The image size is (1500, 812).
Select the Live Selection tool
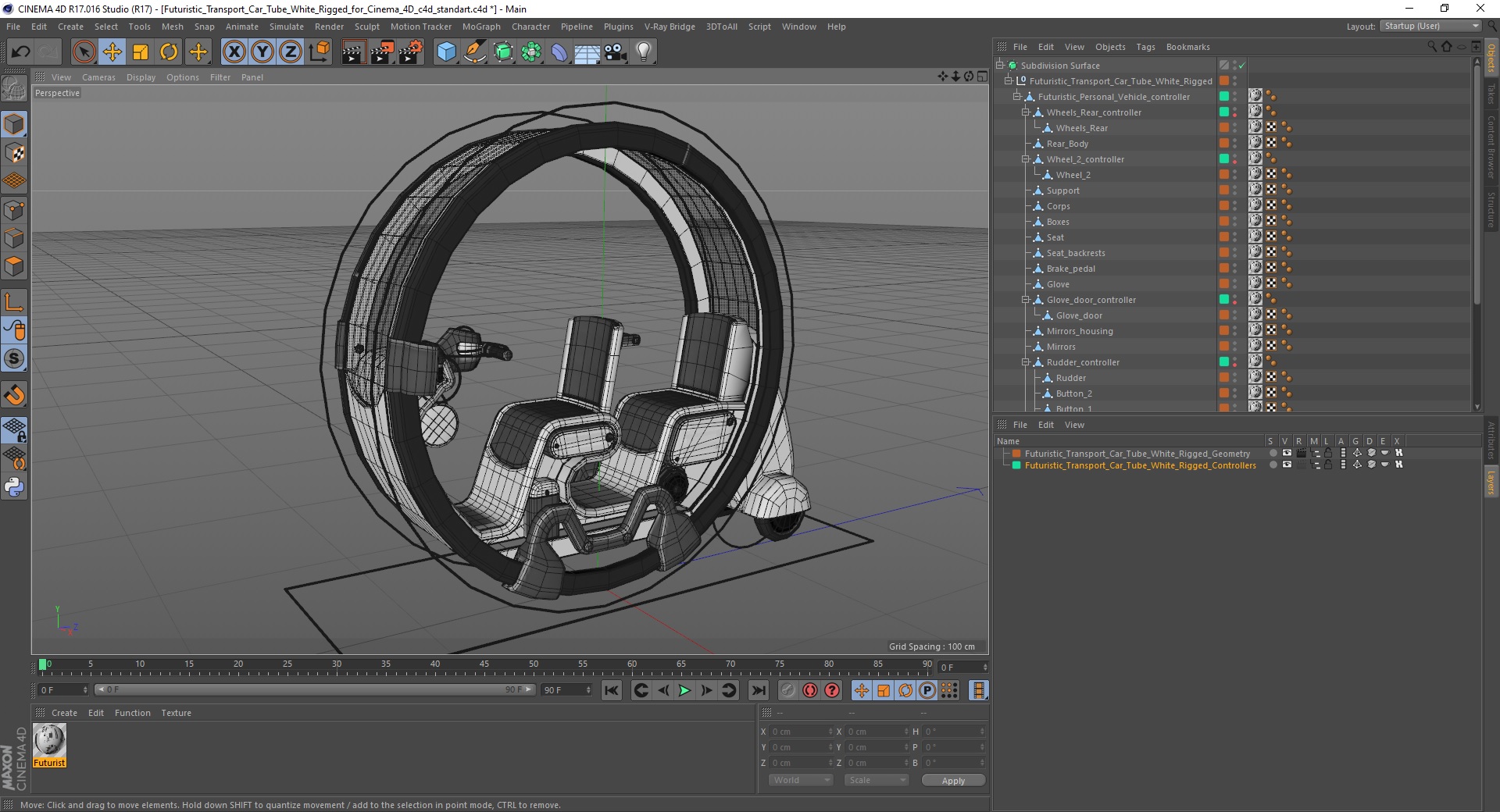click(84, 52)
